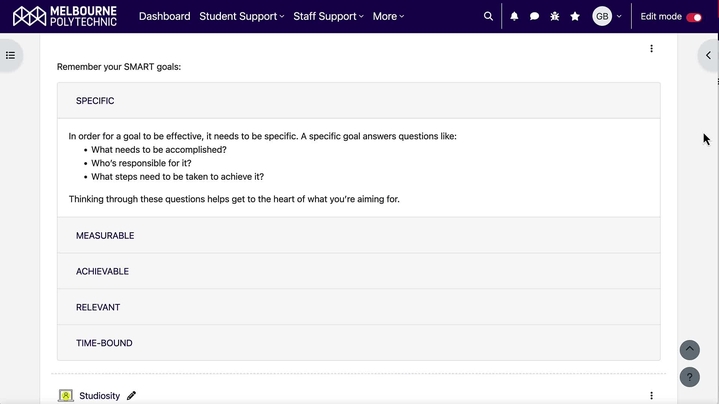Go back to top with arrow button

tap(689, 350)
